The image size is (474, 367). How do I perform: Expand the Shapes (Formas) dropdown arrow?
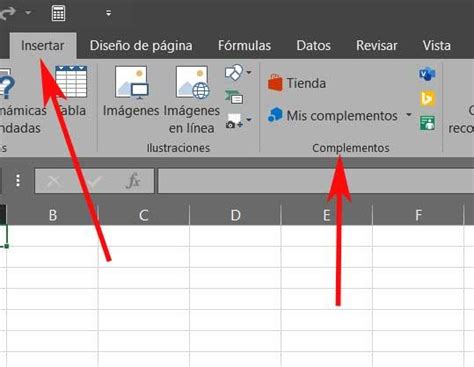click(x=249, y=72)
